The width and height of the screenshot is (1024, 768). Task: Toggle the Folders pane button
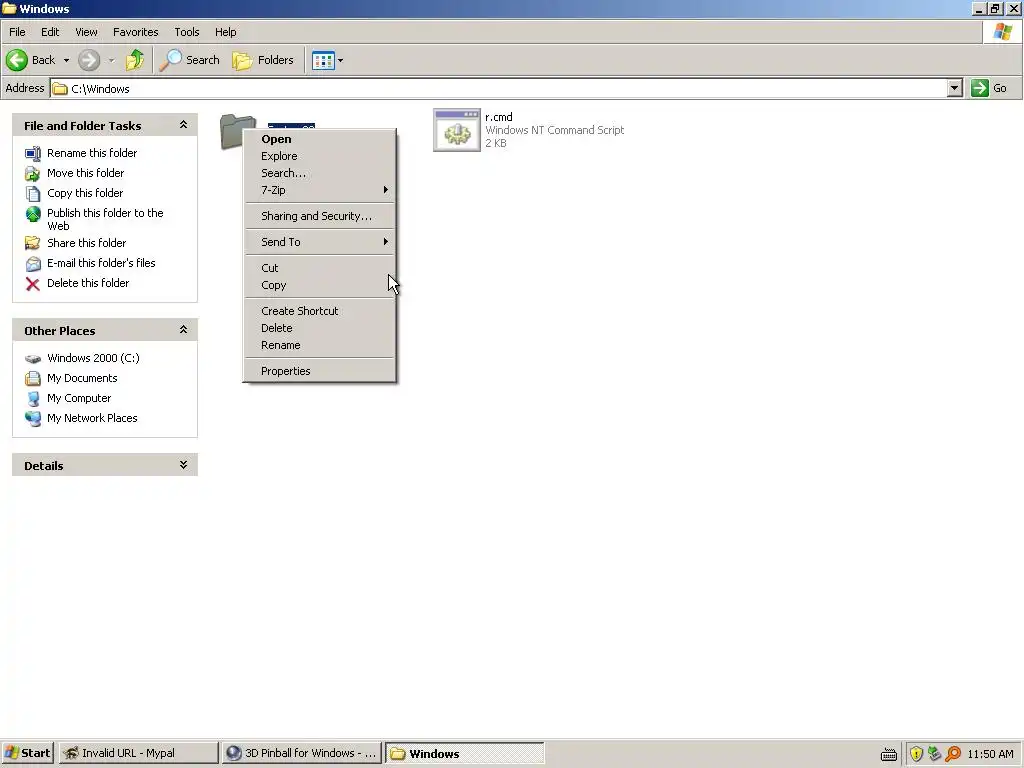click(263, 60)
